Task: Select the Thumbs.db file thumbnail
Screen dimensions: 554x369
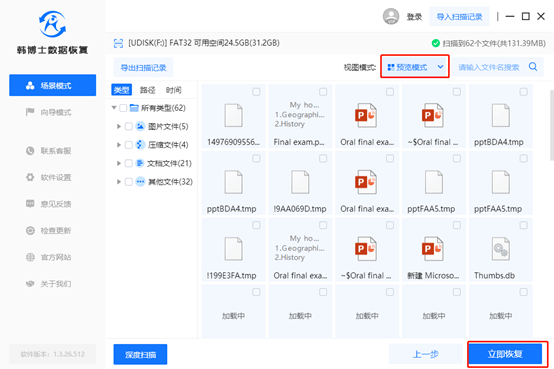Action: point(501,250)
